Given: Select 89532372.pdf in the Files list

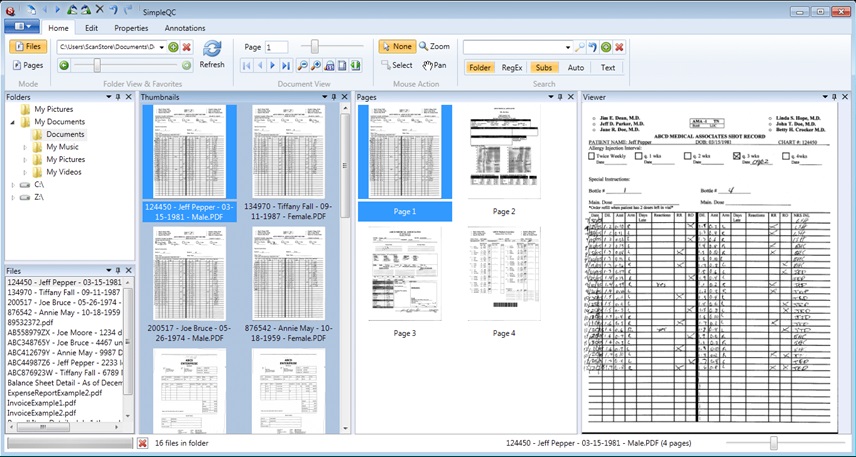Looking at the screenshot, I should click(30, 322).
